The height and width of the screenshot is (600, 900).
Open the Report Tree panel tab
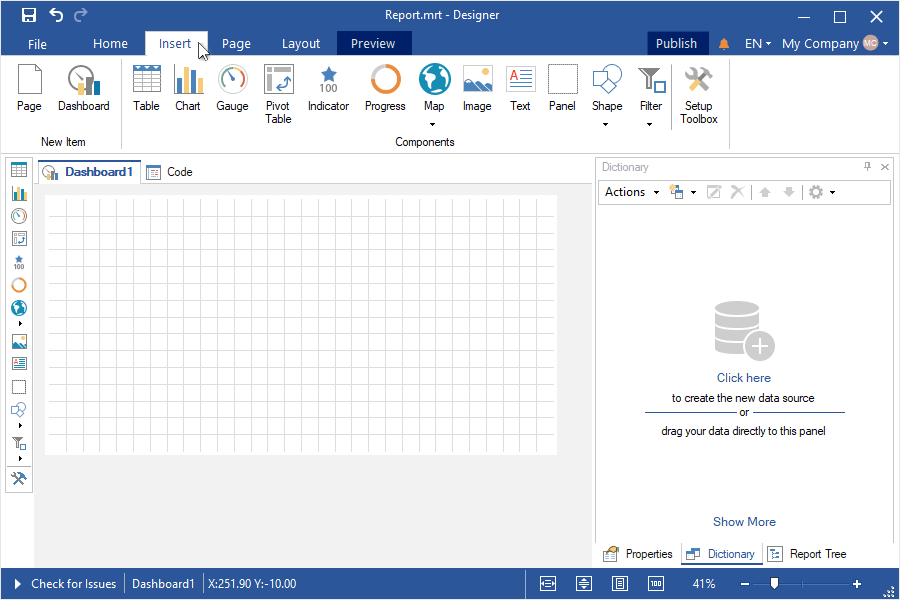click(807, 554)
